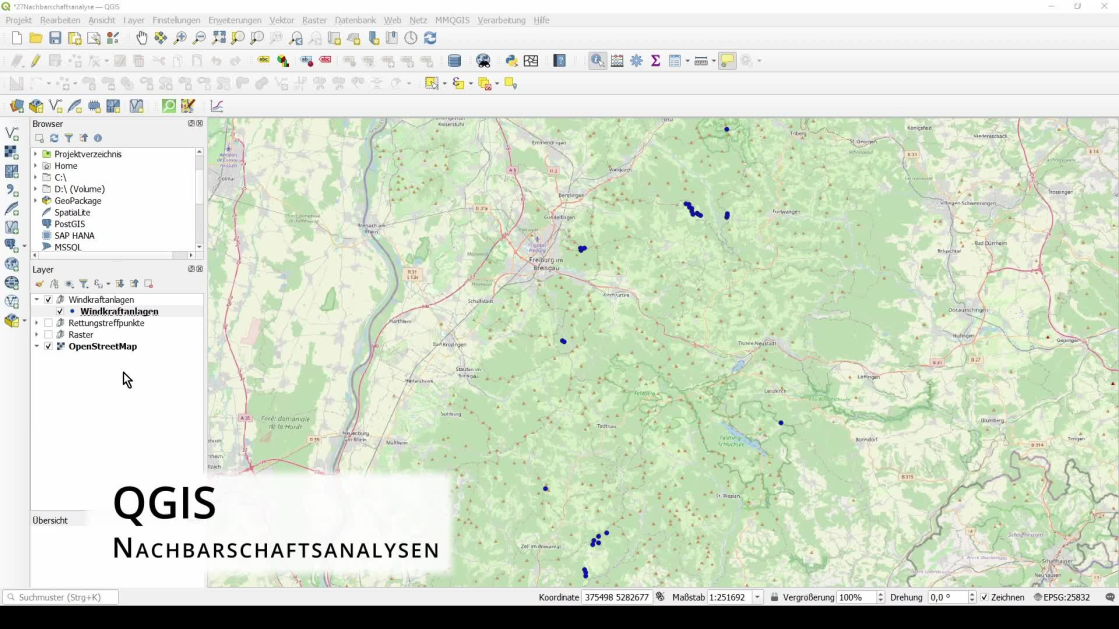Select the SAP HANA browser entry
Screen dimensions: 1119x629
pos(74,236)
